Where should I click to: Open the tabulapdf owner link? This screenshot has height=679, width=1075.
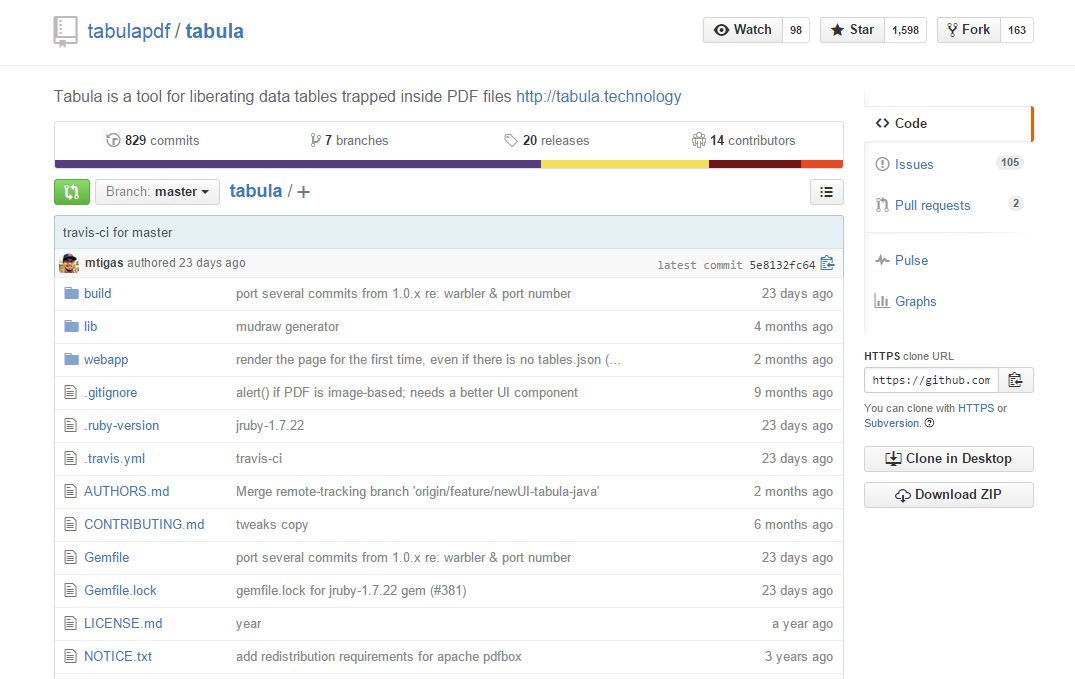(128, 32)
